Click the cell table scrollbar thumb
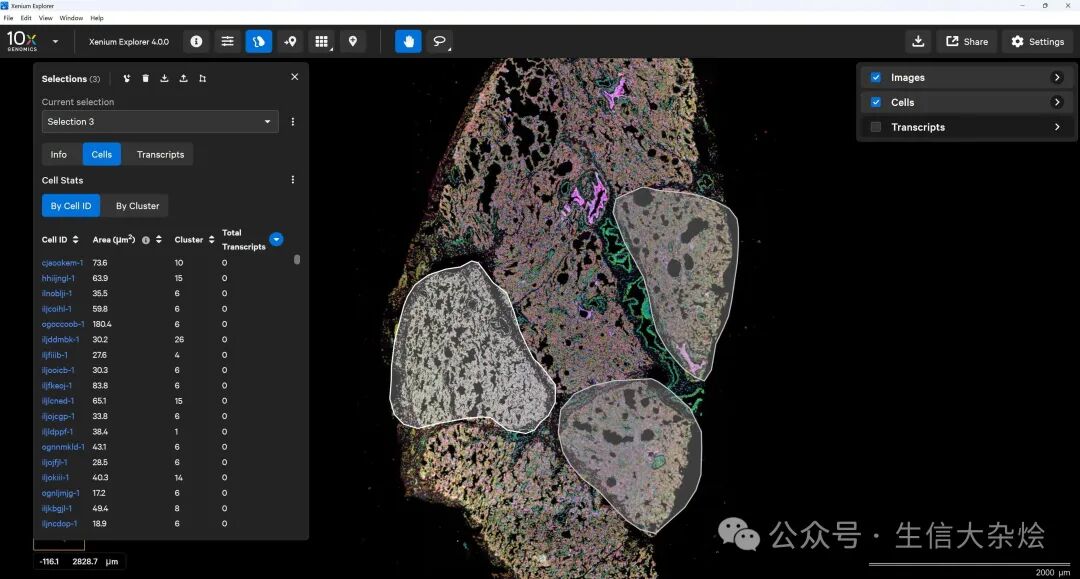 (297, 260)
